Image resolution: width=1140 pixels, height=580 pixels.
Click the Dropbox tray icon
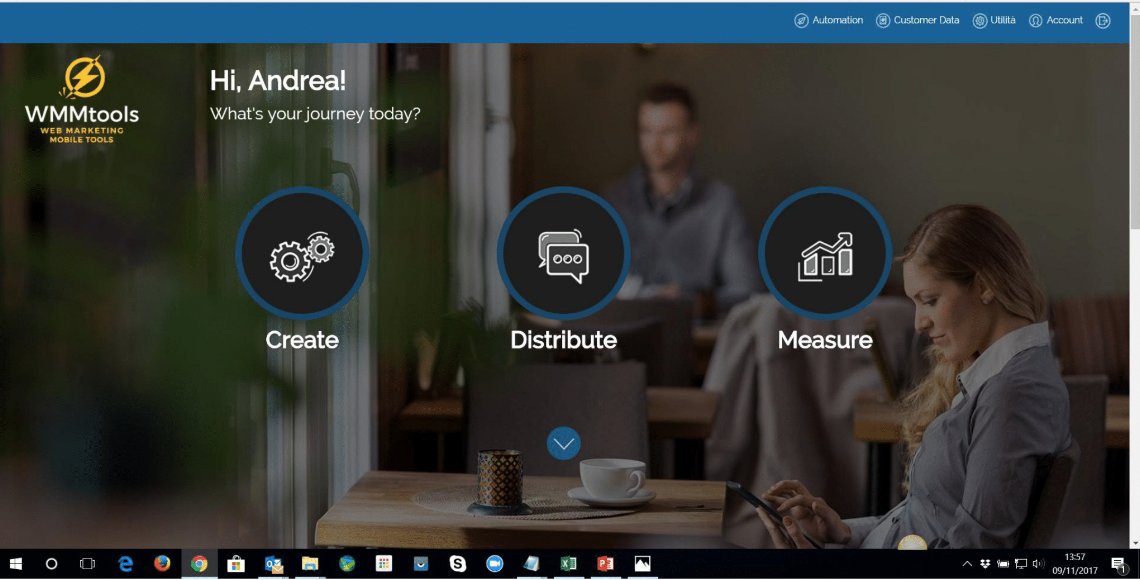click(985, 564)
